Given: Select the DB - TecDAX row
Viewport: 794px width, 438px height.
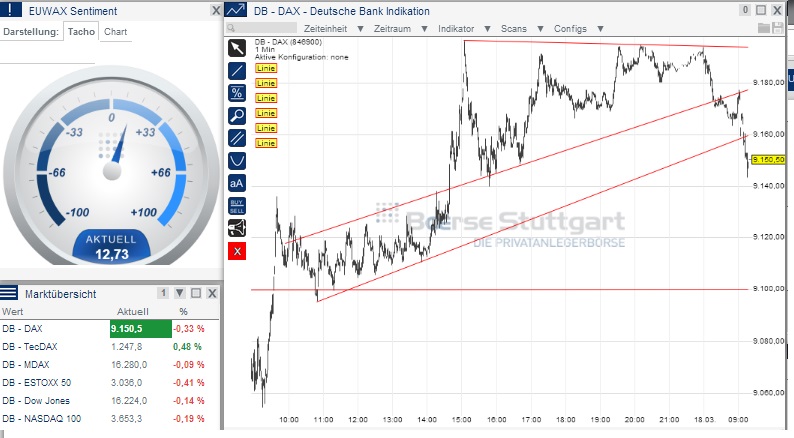Looking at the screenshot, I should [110, 347].
